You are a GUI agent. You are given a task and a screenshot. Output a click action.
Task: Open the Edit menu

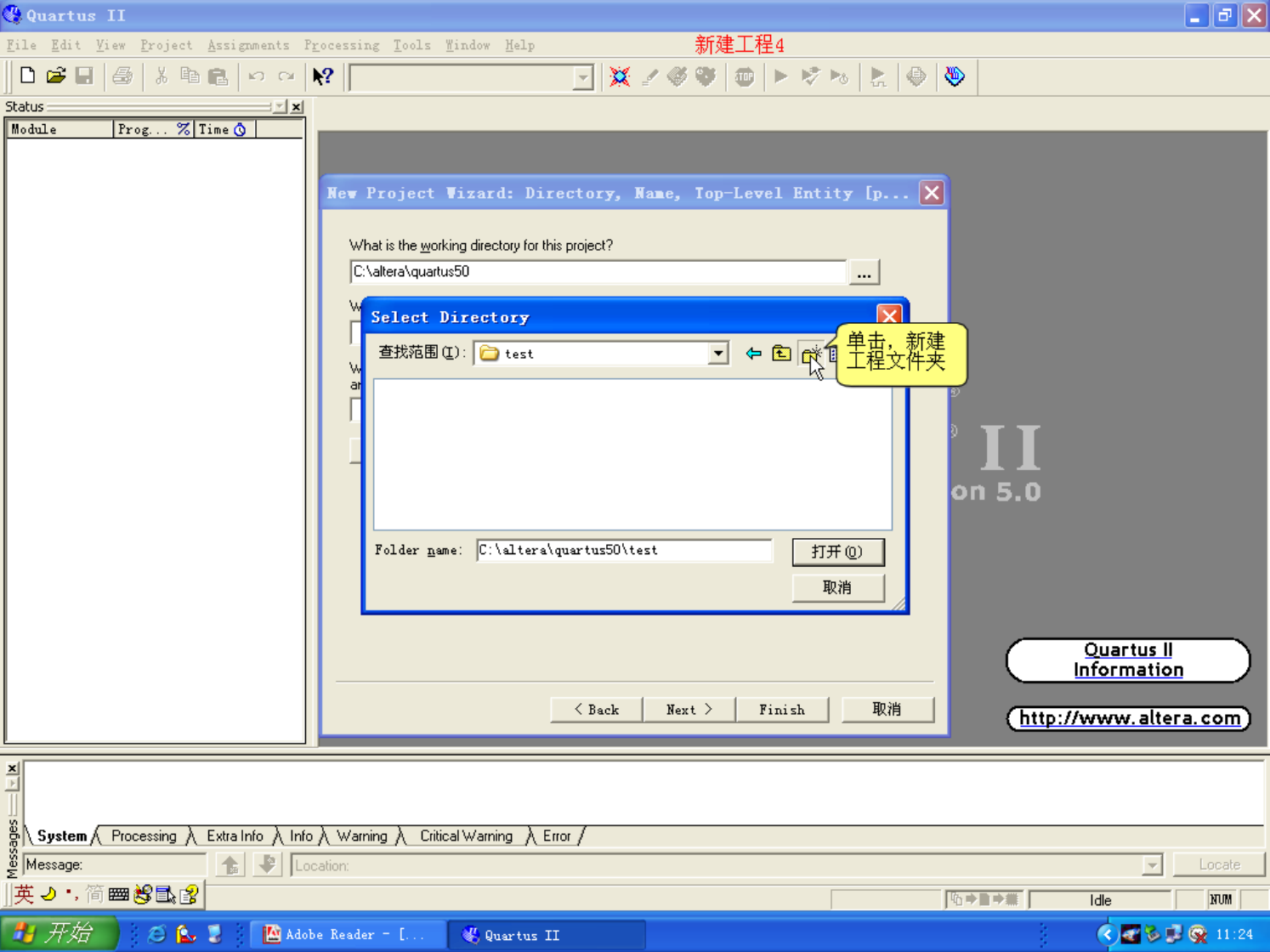65,45
